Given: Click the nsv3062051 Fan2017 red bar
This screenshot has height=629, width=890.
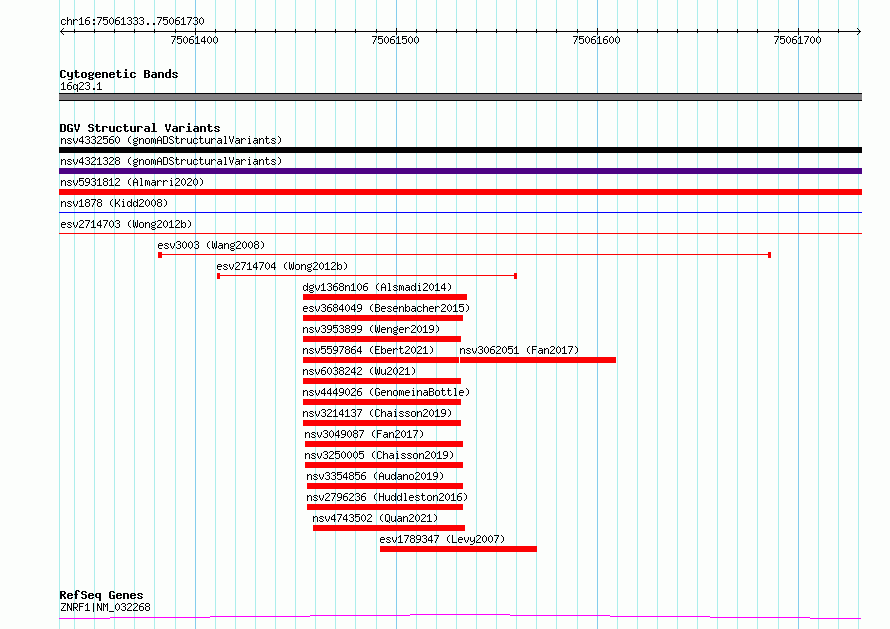Looking at the screenshot, I should tap(538, 360).
